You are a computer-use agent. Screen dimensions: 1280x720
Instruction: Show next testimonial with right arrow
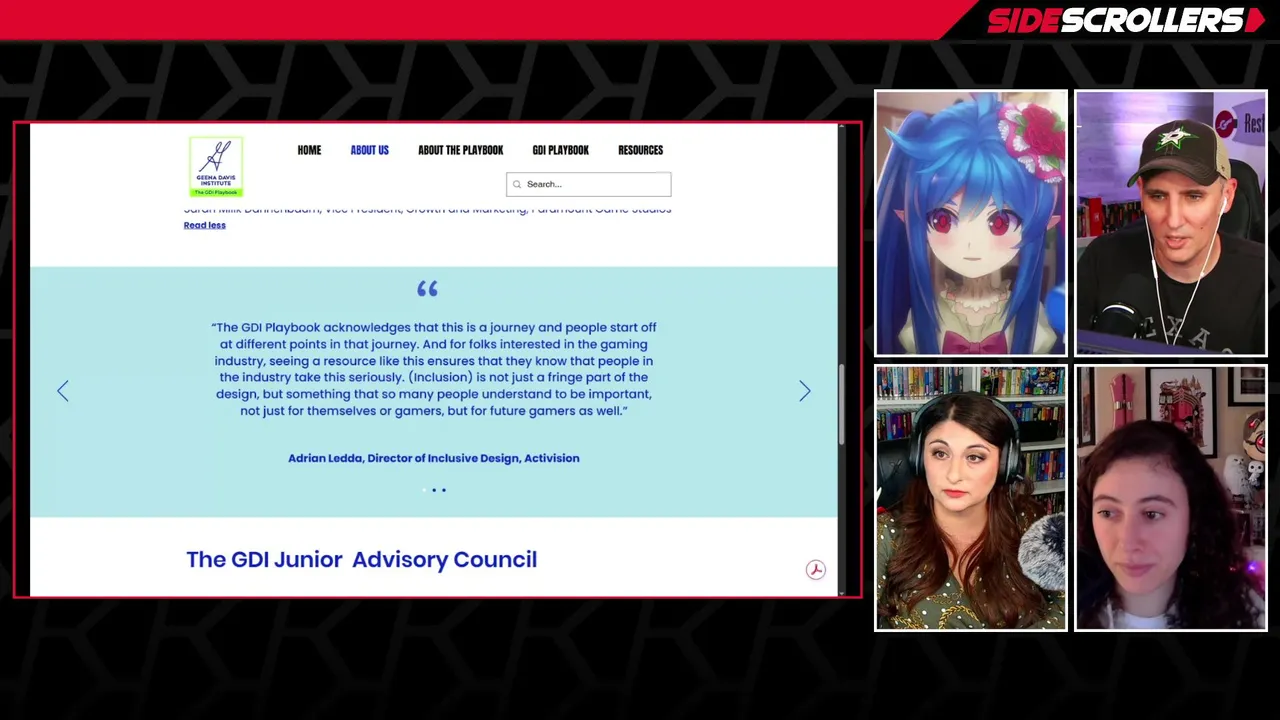pyautogui.click(x=804, y=391)
